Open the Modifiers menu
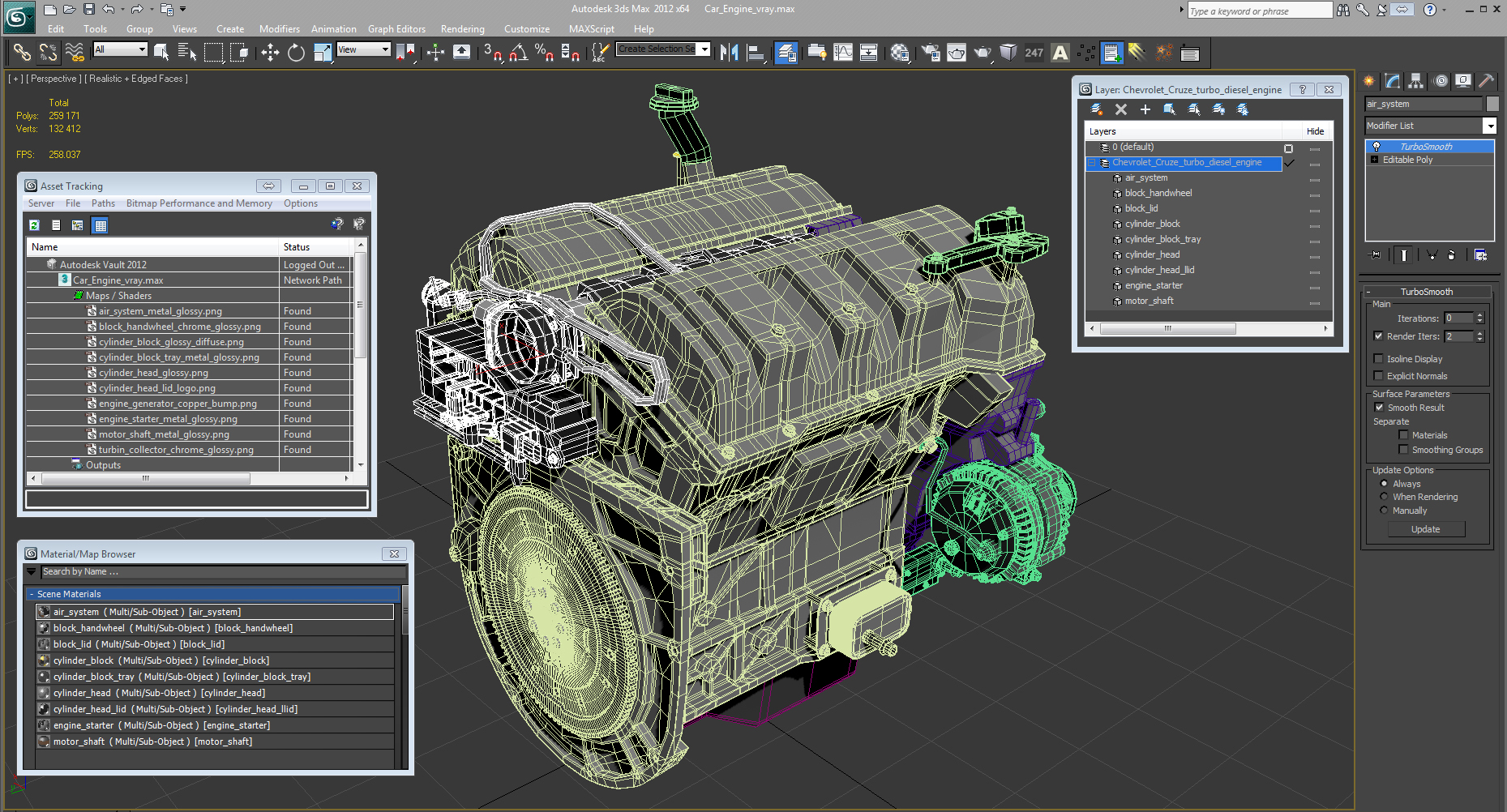 coord(279,29)
